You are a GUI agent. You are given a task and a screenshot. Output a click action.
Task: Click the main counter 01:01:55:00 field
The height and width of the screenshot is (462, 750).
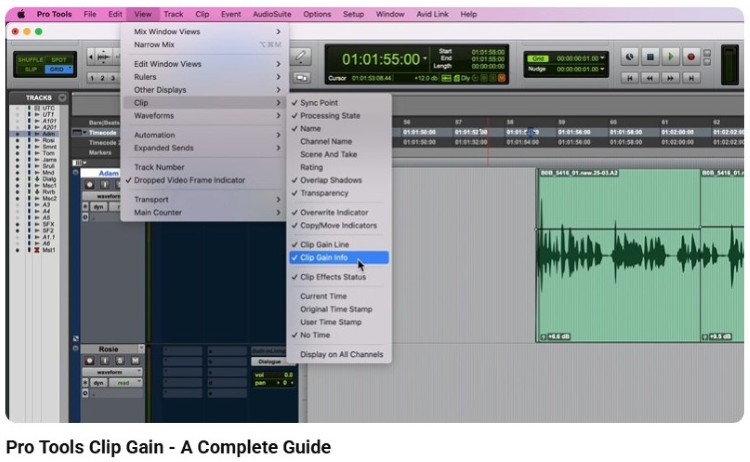coord(381,59)
